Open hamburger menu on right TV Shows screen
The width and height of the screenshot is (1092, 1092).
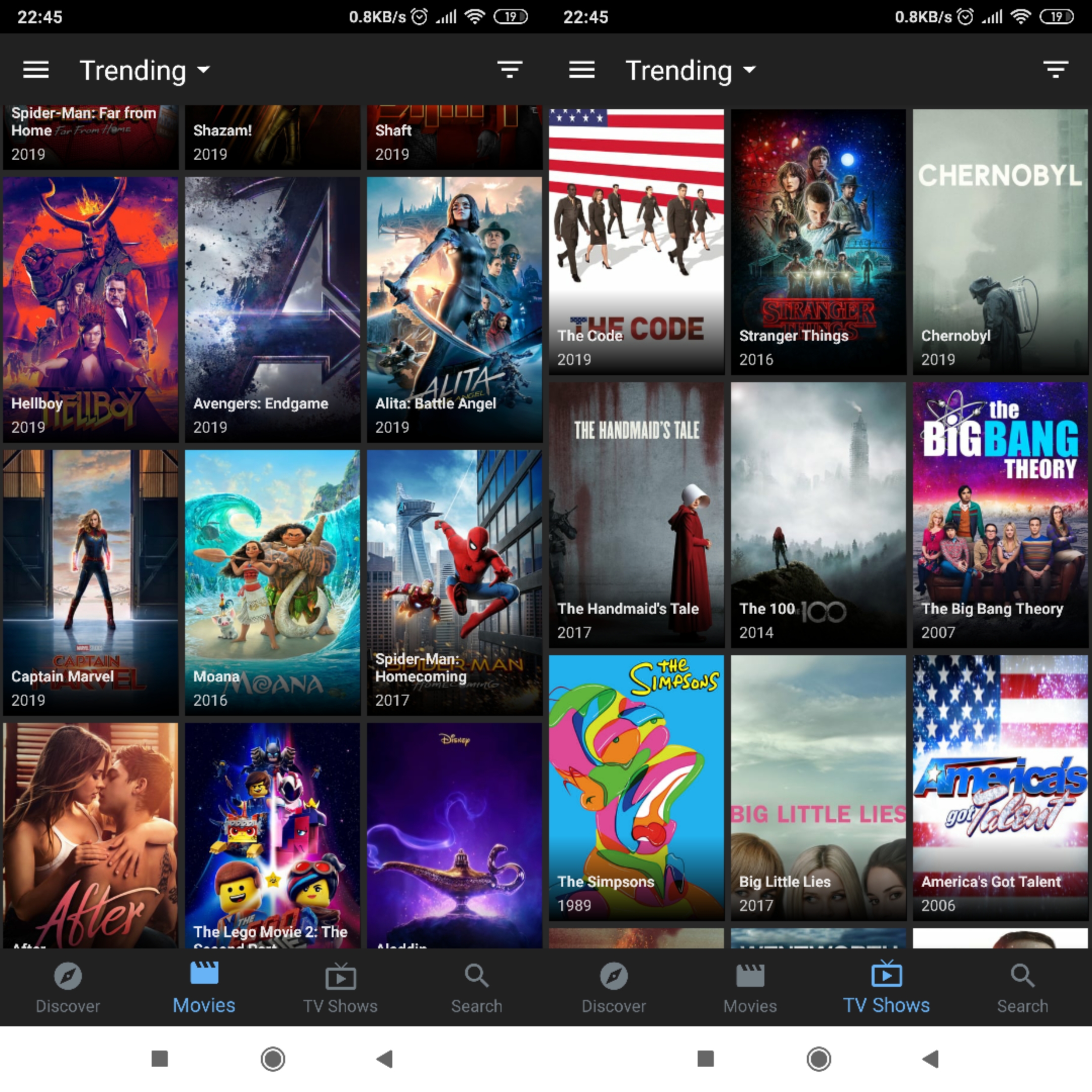coord(581,70)
